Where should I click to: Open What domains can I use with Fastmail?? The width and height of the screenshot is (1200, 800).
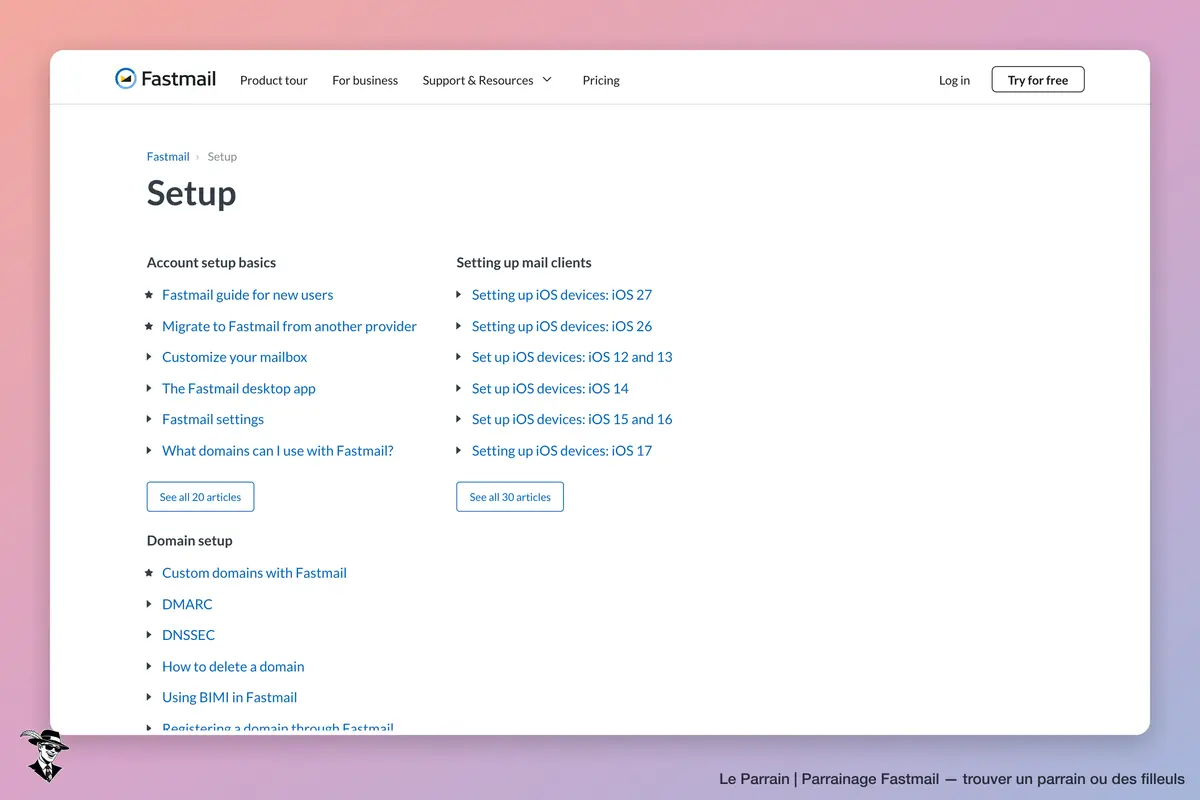point(278,450)
